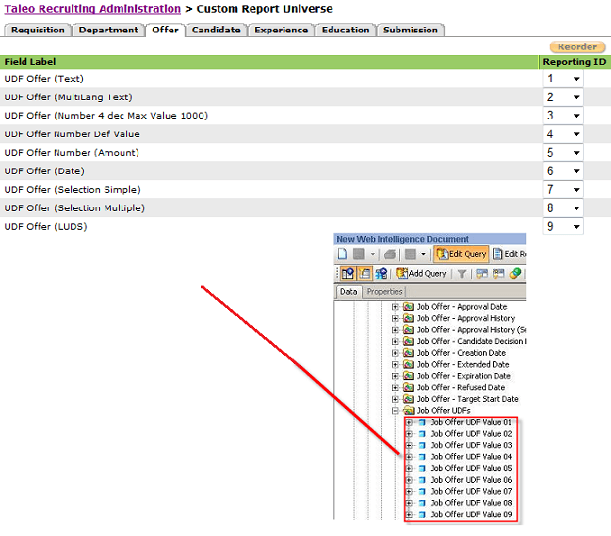Click the Print icon in toolbar

pyautogui.click(x=390, y=254)
